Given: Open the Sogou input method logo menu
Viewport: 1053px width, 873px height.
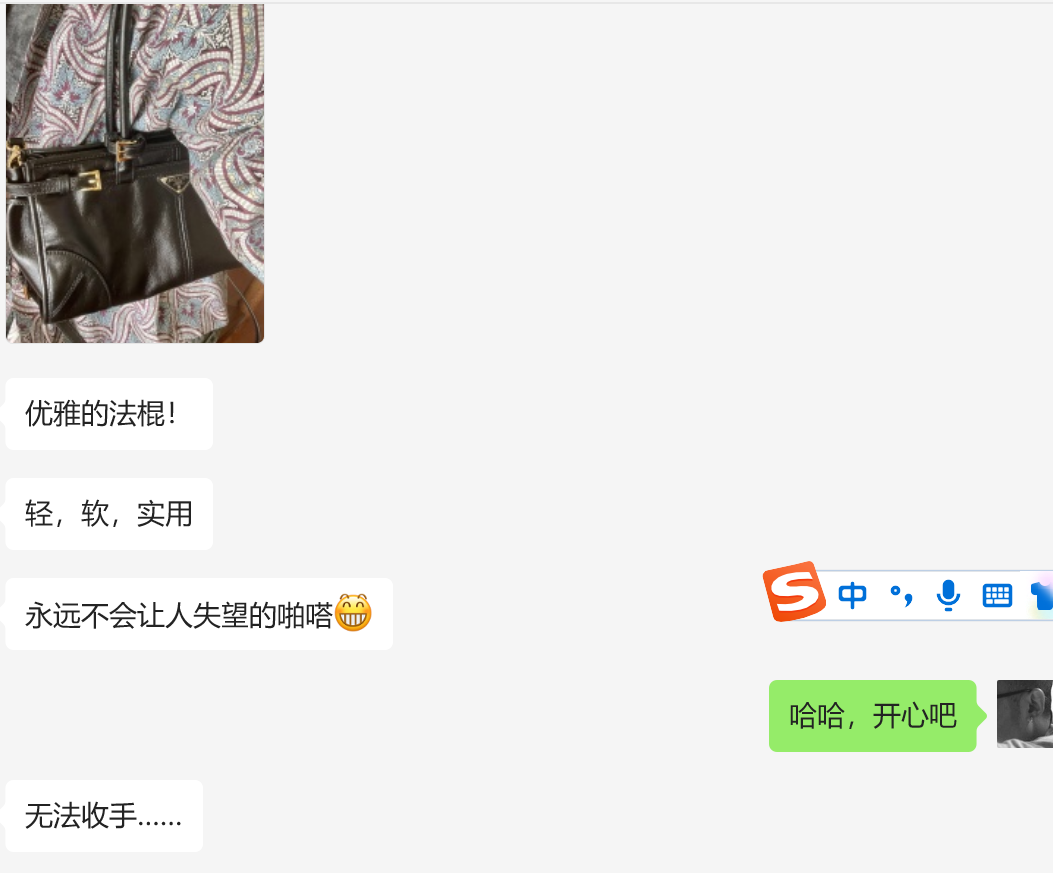Looking at the screenshot, I should tap(794, 592).
